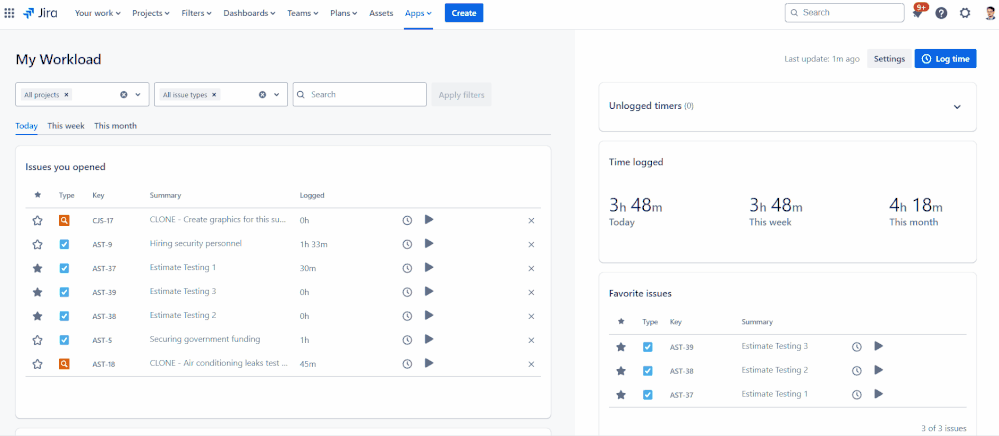Unstar AST-39 in Favorite issues panel
The height and width of the screenshot is (436, 999).
point(621,347)
